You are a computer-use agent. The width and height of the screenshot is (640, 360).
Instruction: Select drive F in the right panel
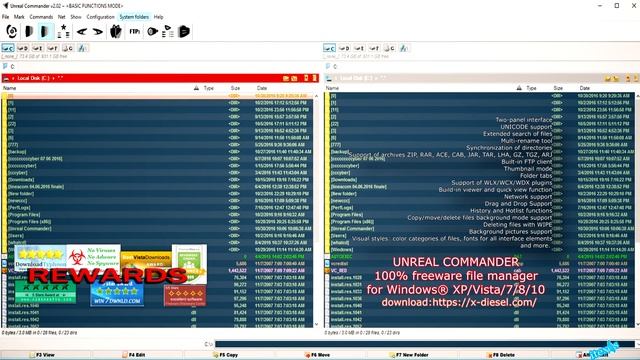pos(374,48)
